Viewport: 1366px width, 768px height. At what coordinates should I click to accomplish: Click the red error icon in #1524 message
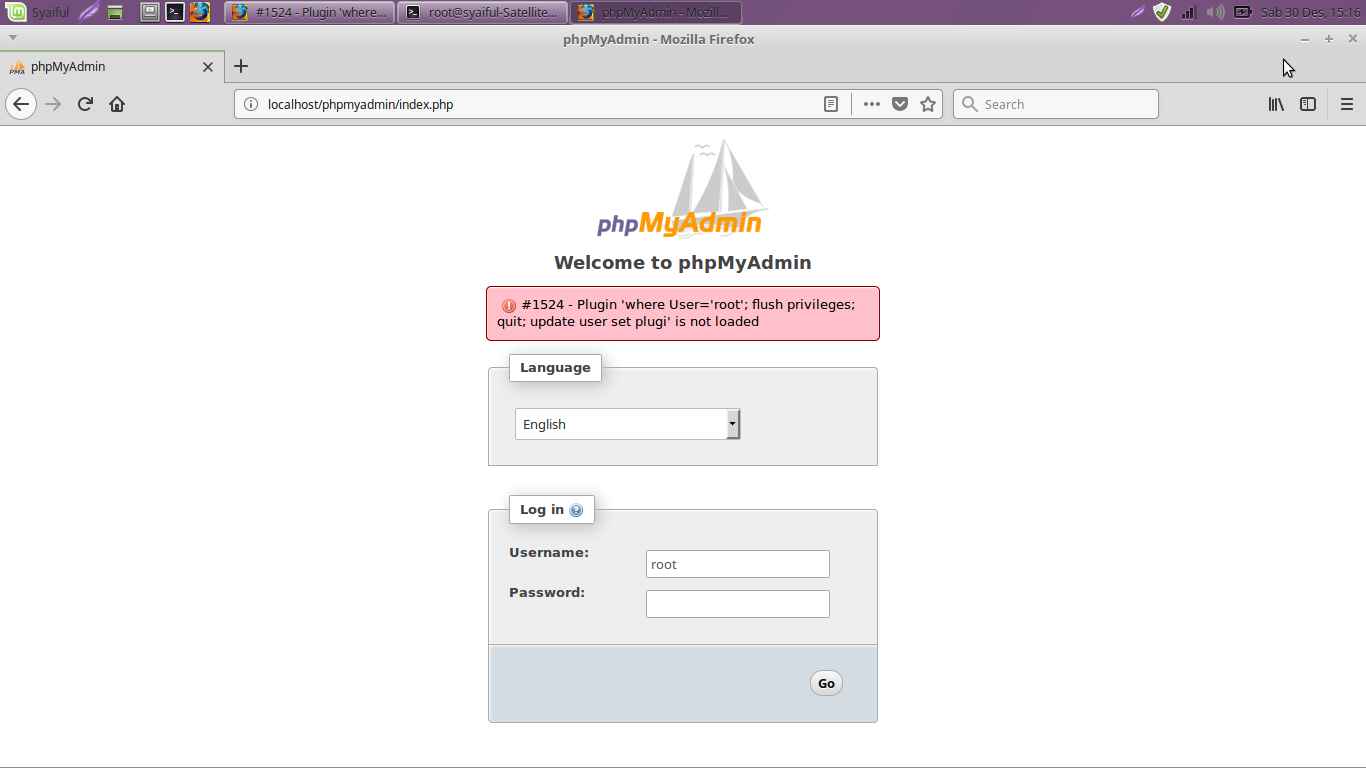508,305
